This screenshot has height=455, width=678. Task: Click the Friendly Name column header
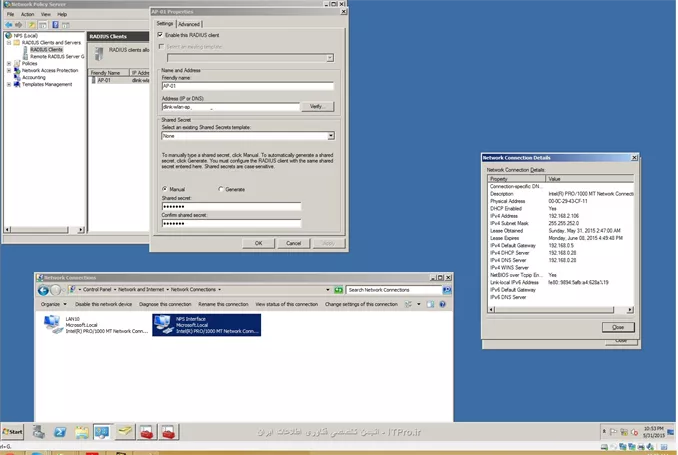tap(109, 73)
